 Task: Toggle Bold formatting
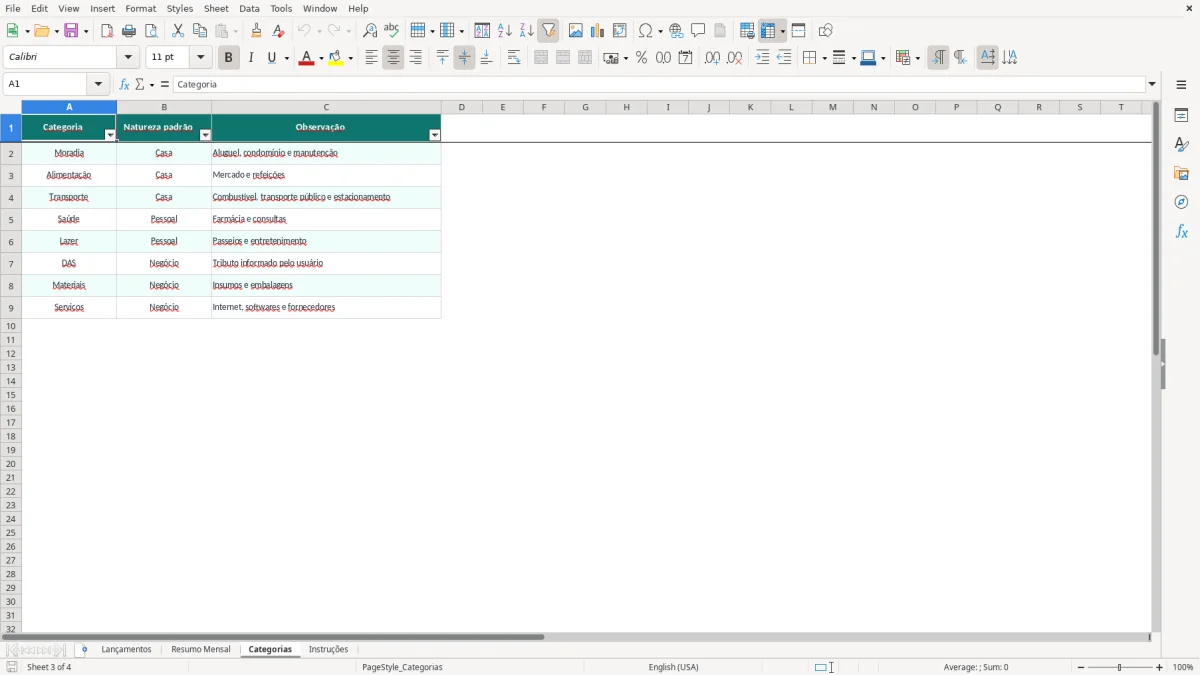228,58
